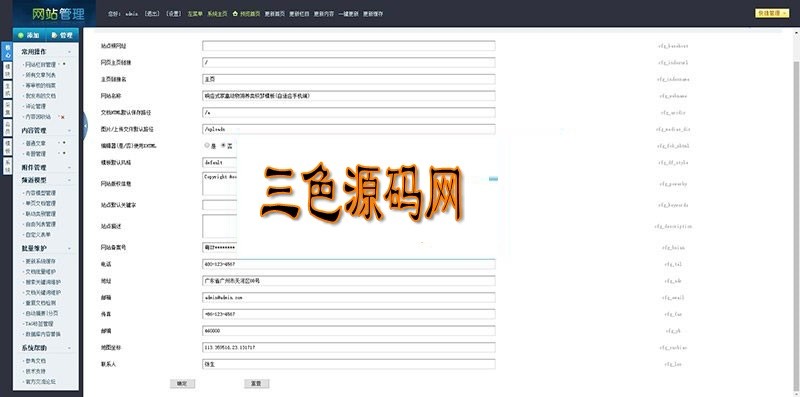Switch to the 模板 vertical tab
Viewport: 800px width, 397px height.
(7, 146)
